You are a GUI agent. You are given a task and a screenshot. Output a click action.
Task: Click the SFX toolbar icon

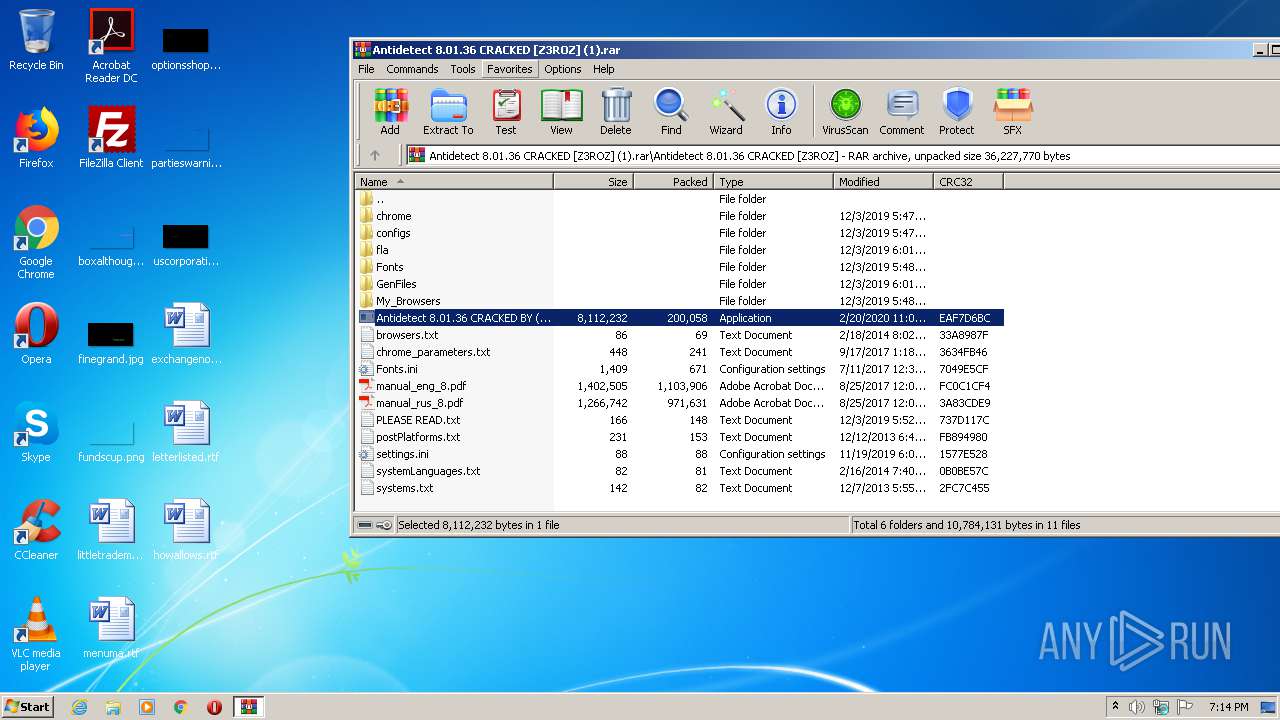pos(1013,111)
